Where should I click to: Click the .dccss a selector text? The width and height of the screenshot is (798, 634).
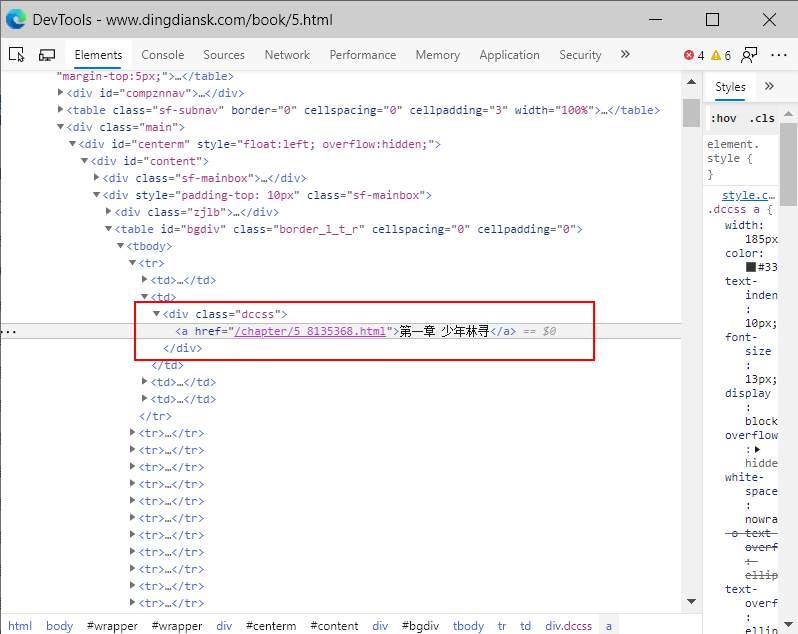click(x=736, y=210)
